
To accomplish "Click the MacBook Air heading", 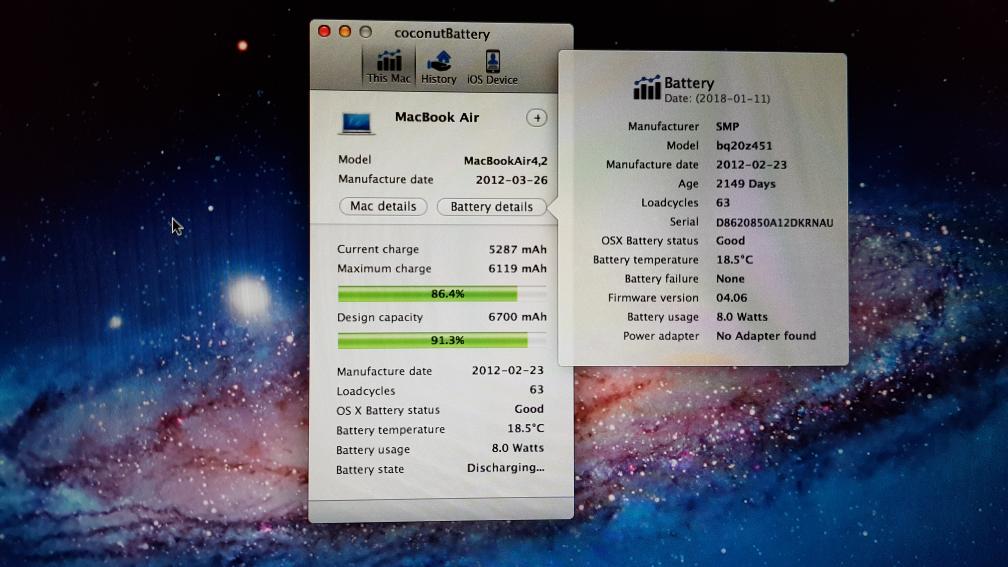I will [x=436, y=117].
